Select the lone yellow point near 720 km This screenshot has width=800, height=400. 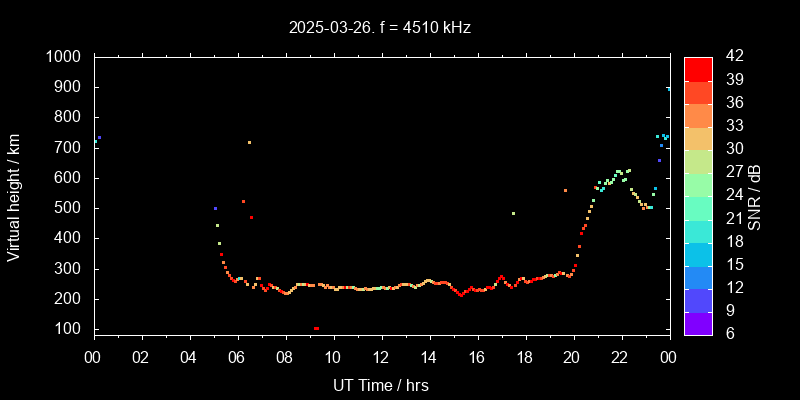pyautogui.click(x=249, y=142)
